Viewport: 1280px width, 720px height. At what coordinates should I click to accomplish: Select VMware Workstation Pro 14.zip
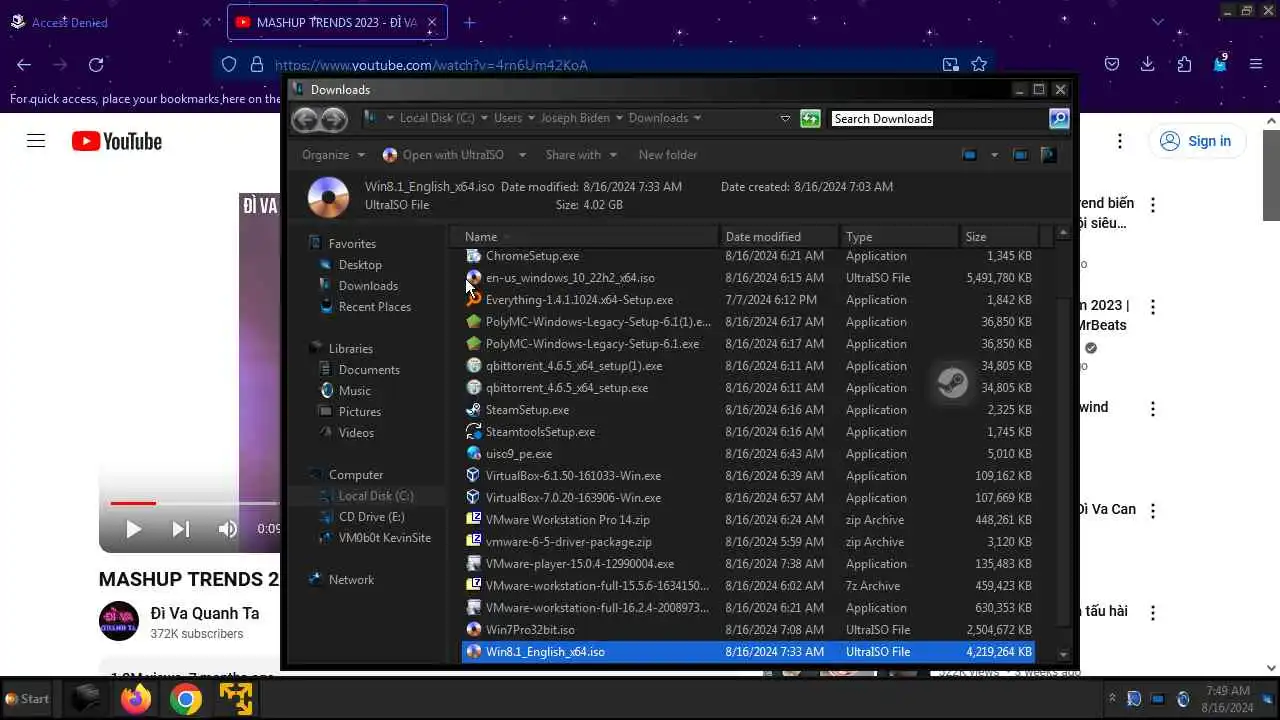748,520
